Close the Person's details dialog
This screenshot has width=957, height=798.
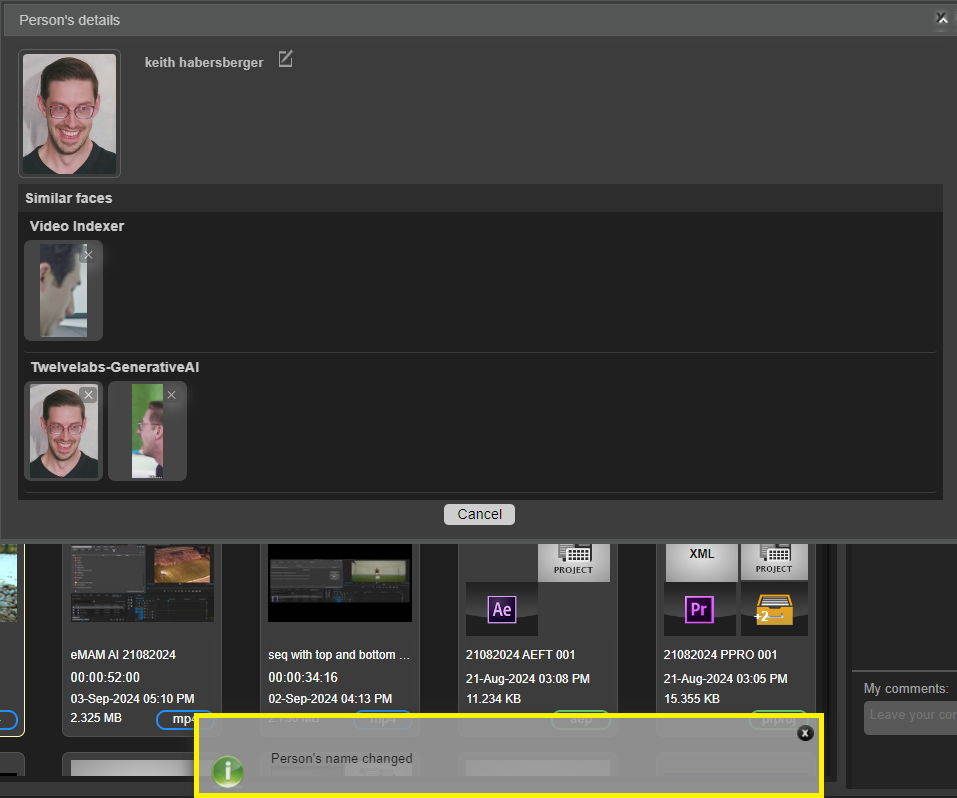(942, 19)
